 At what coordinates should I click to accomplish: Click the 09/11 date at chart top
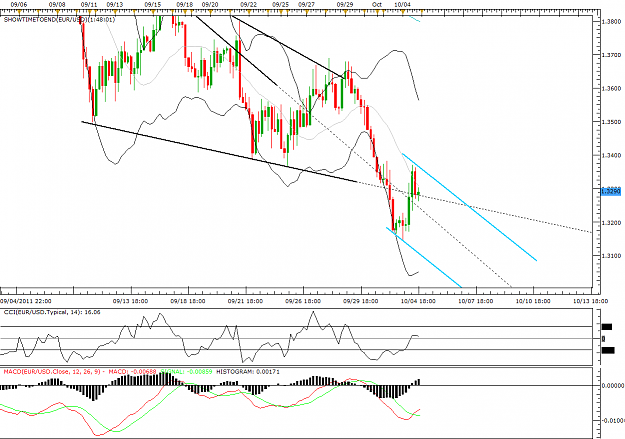tap(89, 4)
